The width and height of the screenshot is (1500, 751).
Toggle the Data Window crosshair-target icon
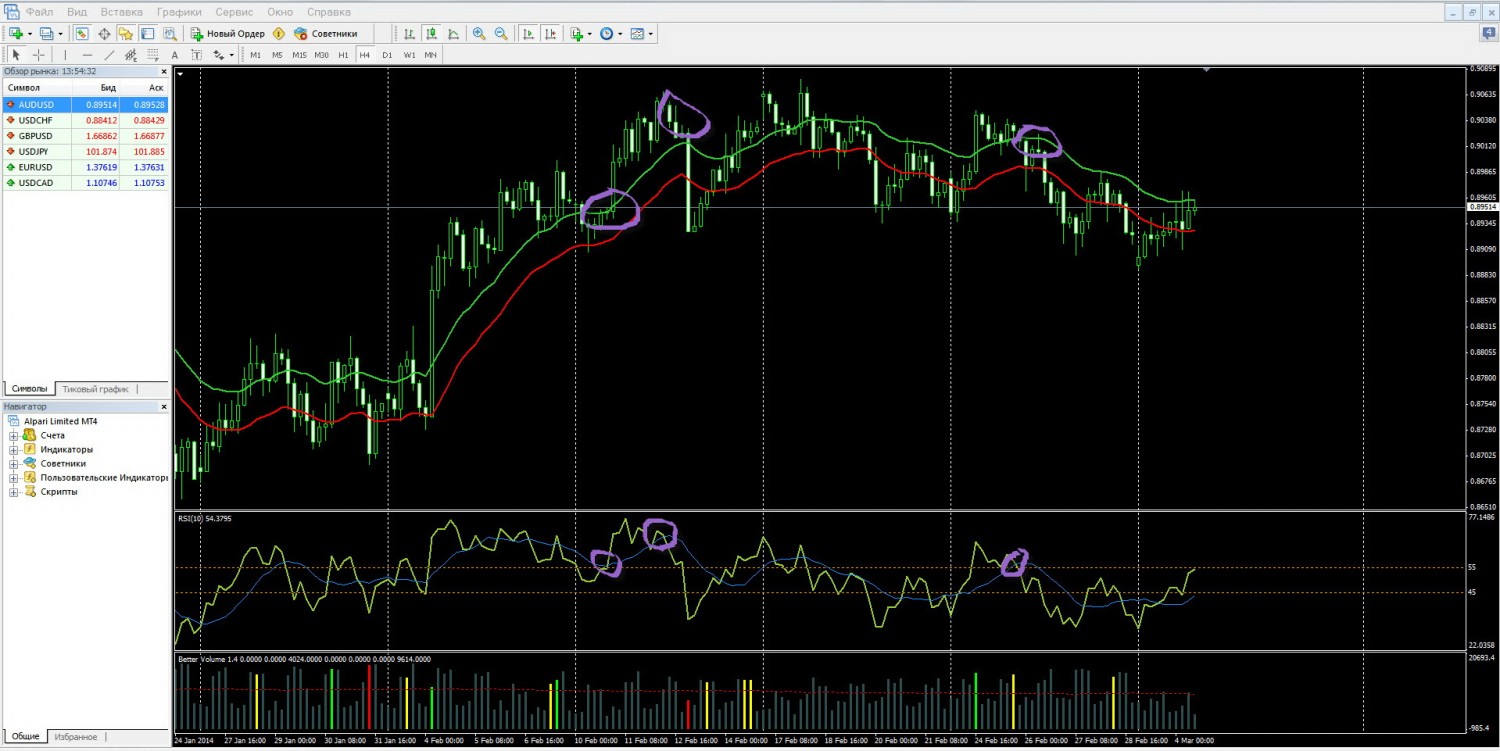point(104,33)
